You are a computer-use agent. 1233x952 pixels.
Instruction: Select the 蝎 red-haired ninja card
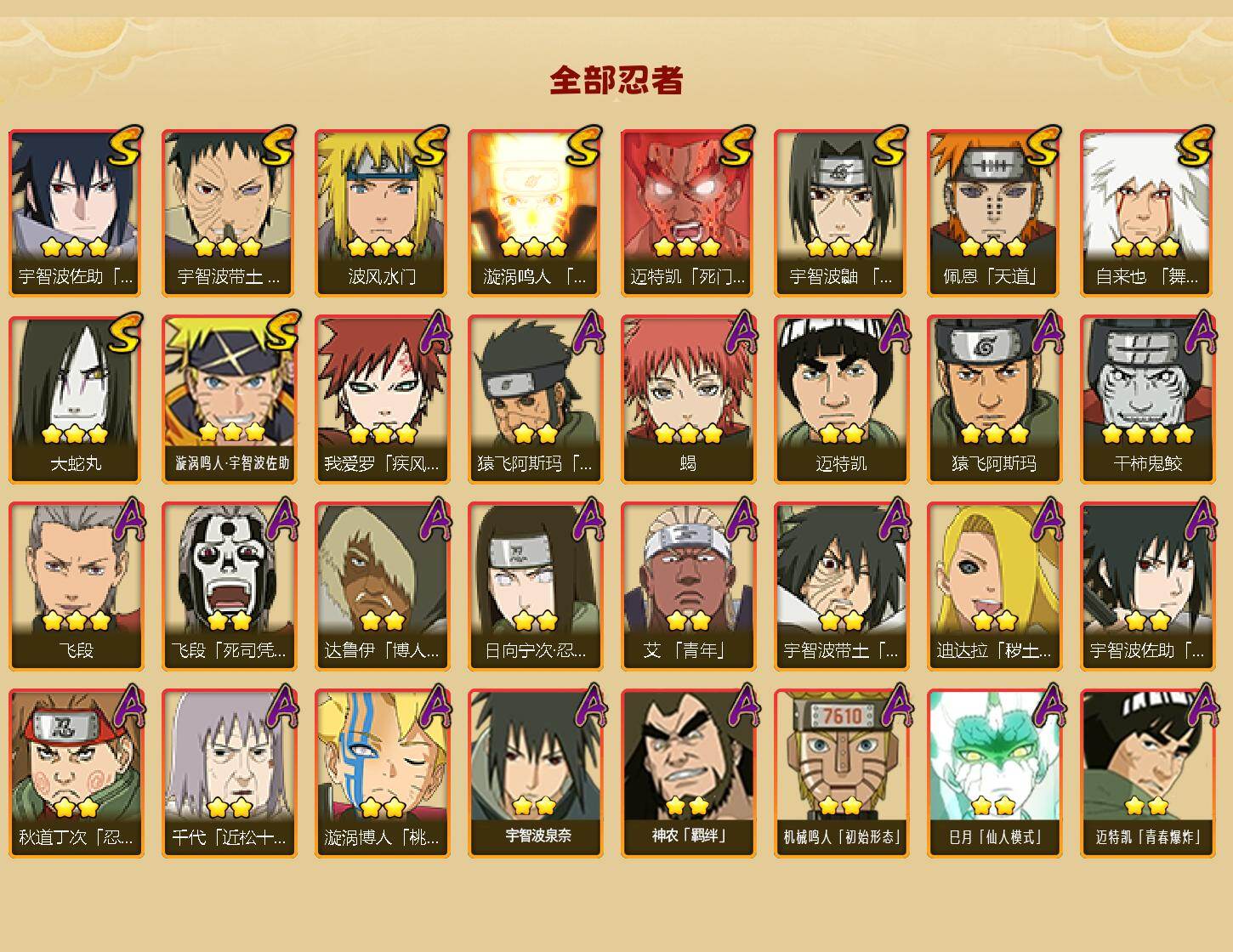tap(688, 399)
